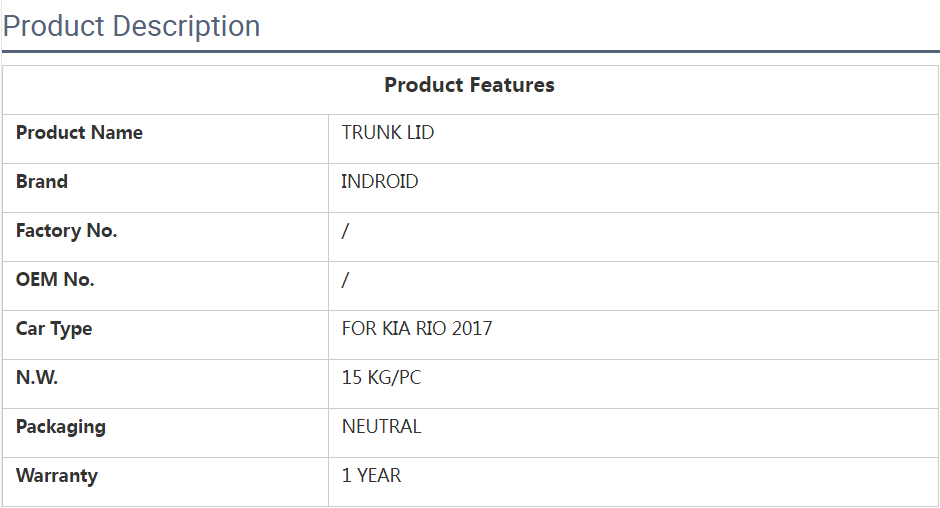940x508 pixels.
Task: Select the Factory No. label
Action: click(x=66, y=231)
